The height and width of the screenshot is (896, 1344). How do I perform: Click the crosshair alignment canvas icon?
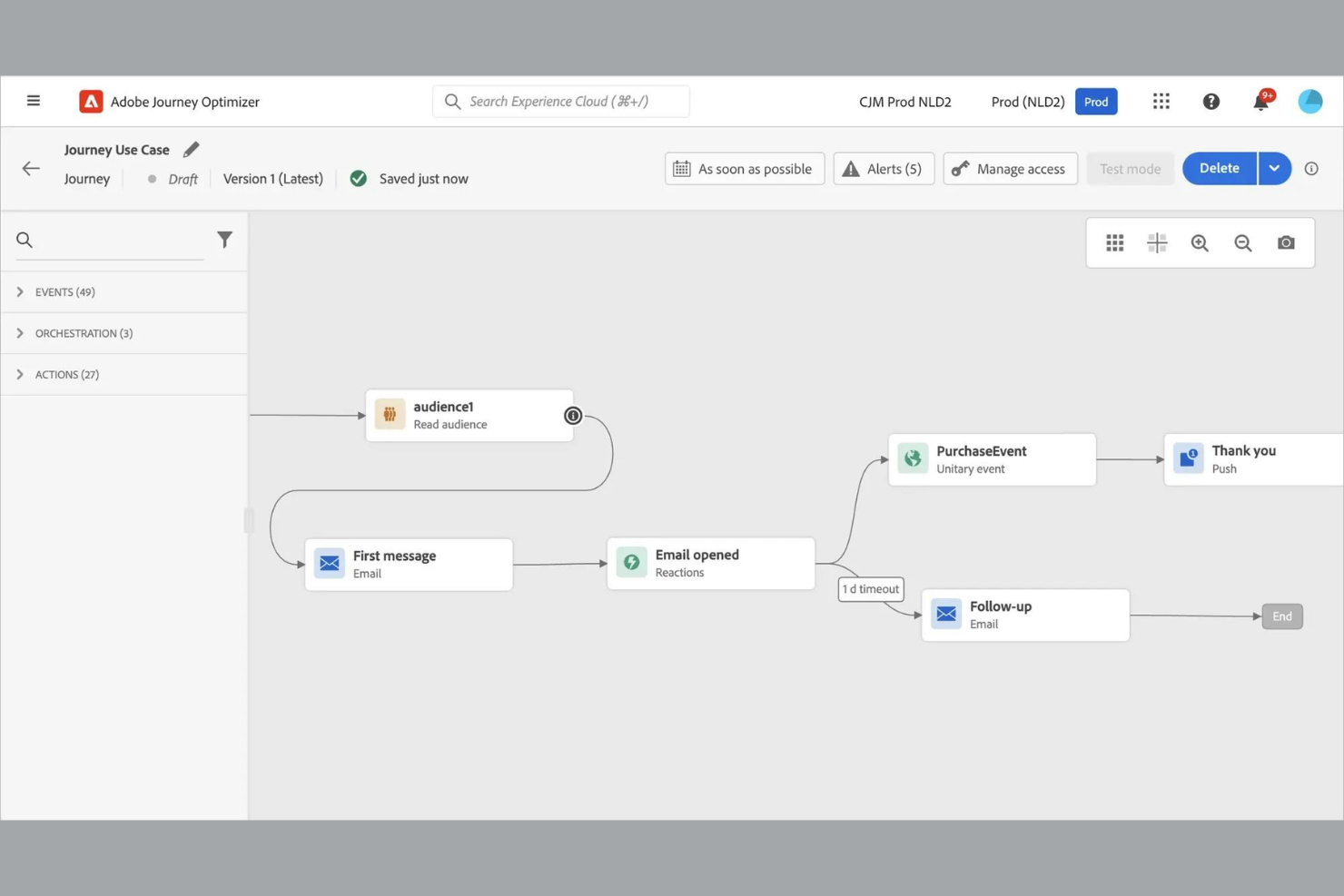point(1157,242)
